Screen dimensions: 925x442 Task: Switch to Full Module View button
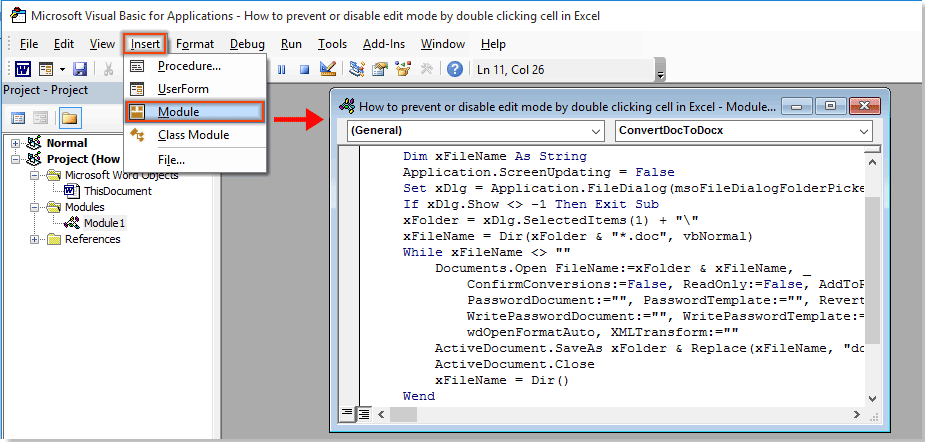365,412
